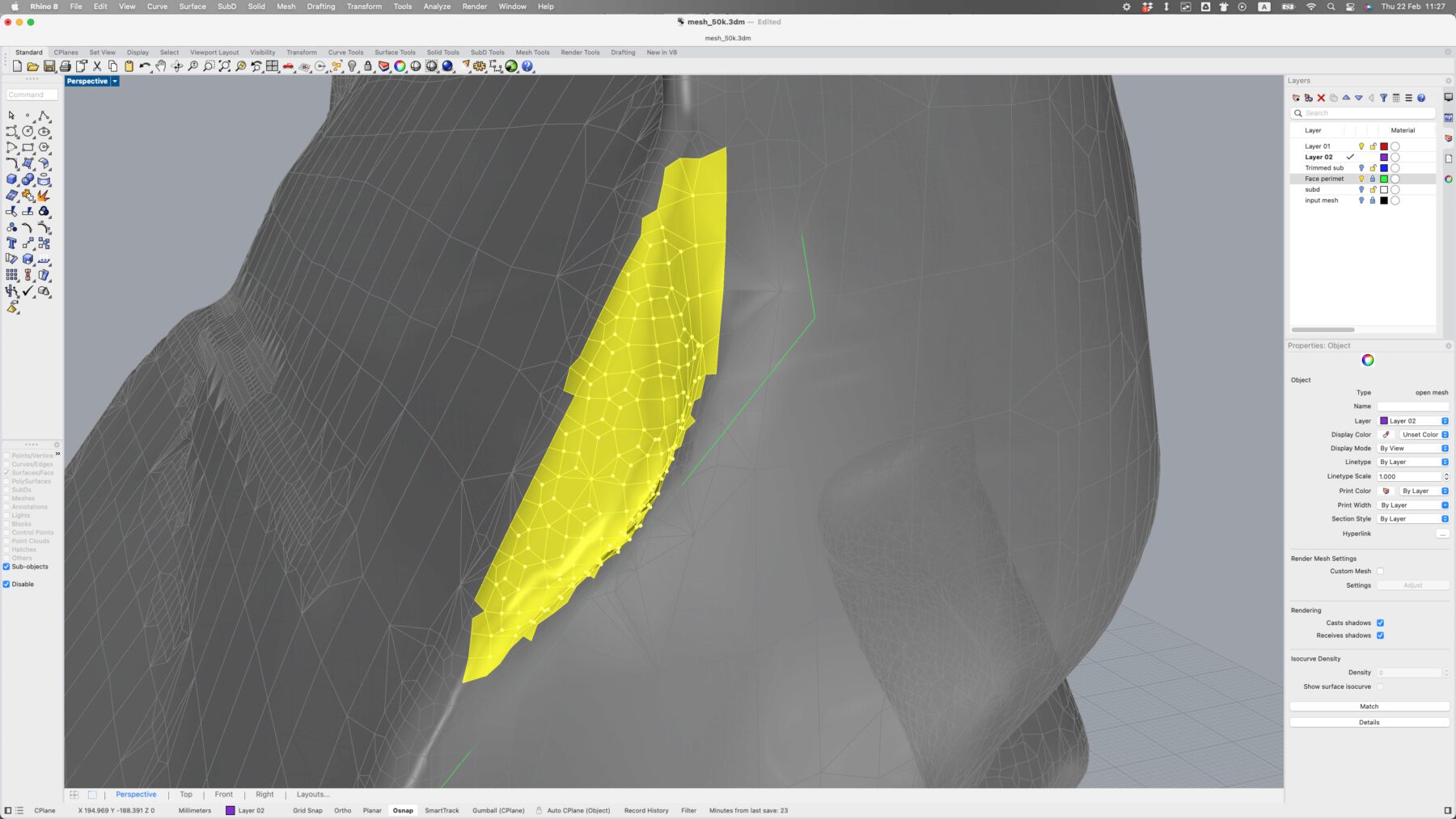Select the Boolean union spheres tool

coord(28,179)
